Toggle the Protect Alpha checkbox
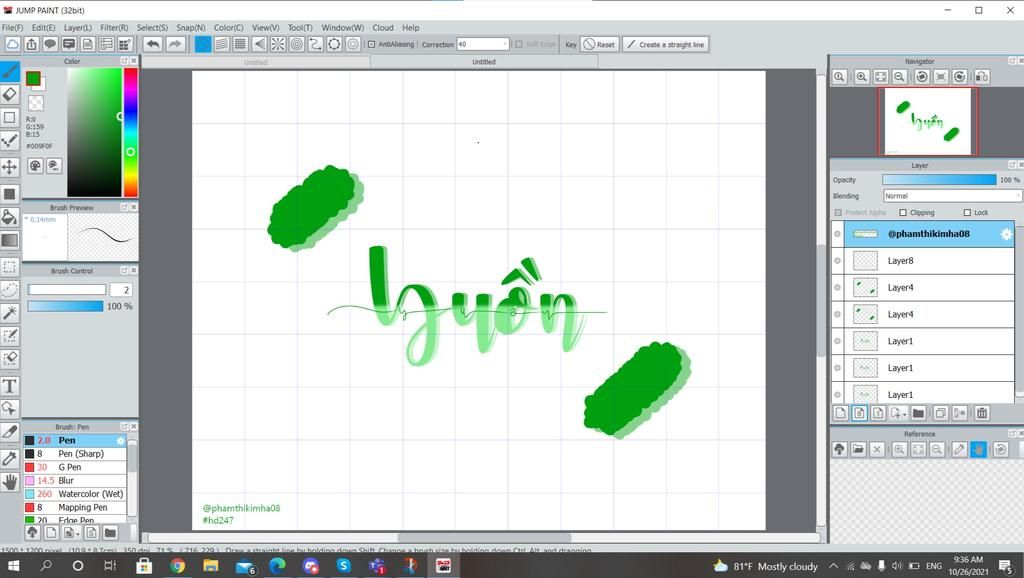1024x578 pixels. point(838,212)
